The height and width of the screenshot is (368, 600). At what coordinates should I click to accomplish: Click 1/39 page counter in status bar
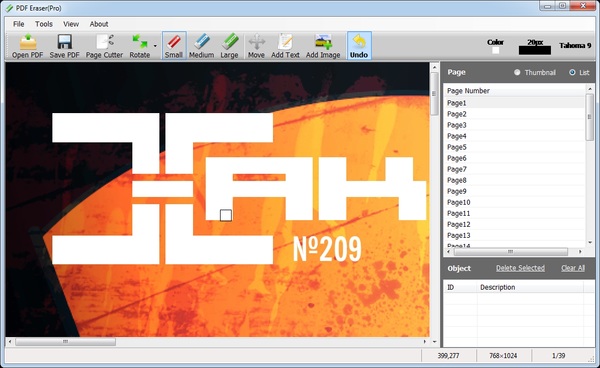559,356
